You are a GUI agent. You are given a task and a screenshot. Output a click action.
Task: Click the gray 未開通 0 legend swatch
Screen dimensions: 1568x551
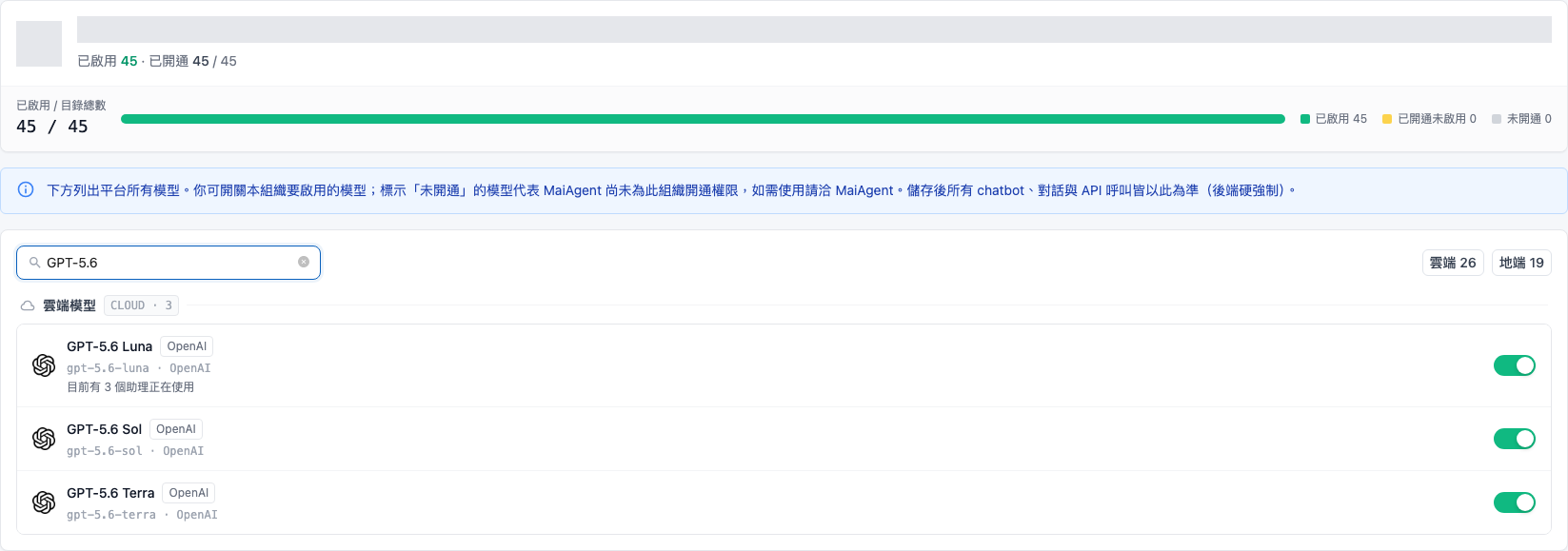click(1497, 119)
